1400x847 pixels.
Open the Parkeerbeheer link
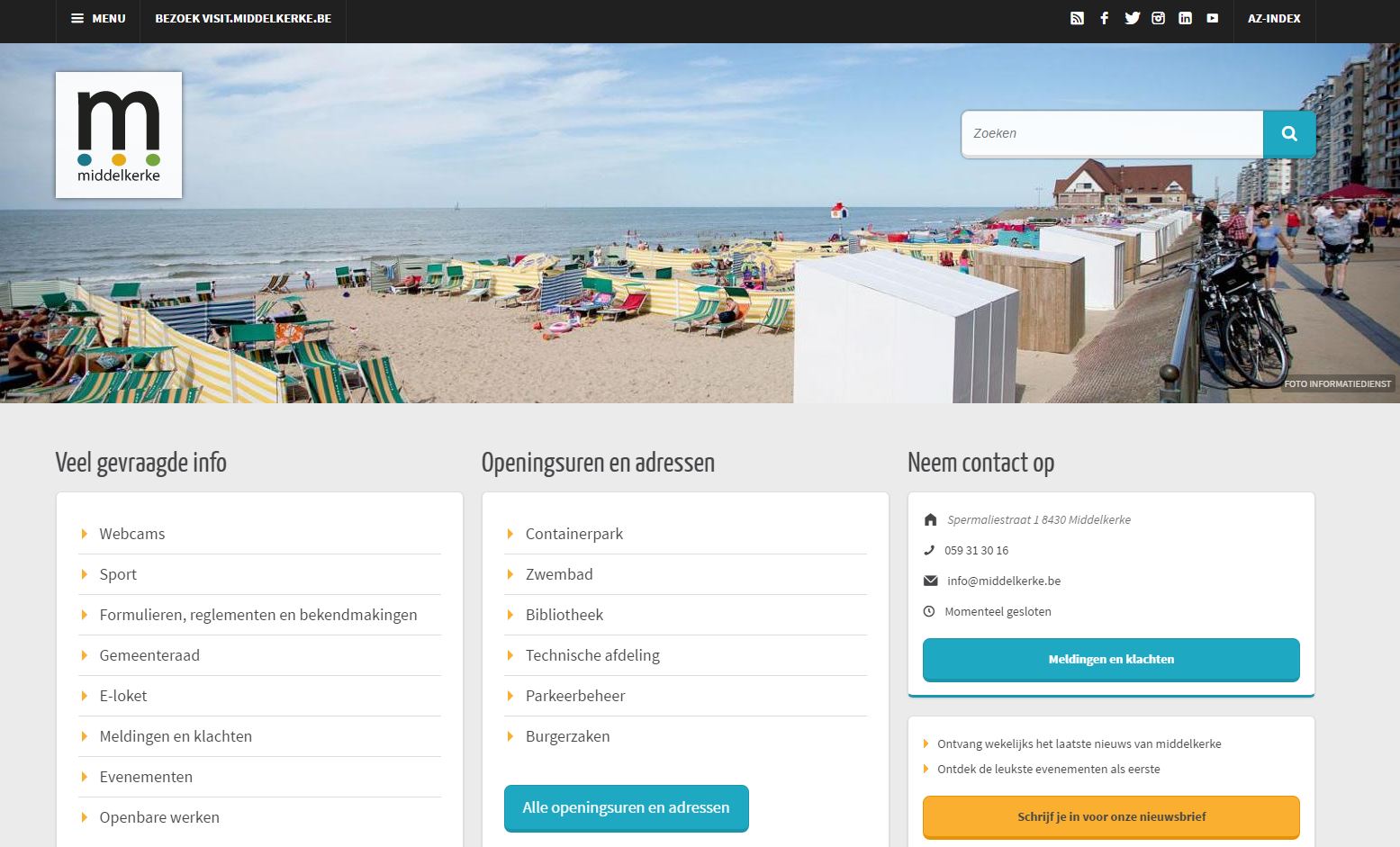[x=575, y=696]
